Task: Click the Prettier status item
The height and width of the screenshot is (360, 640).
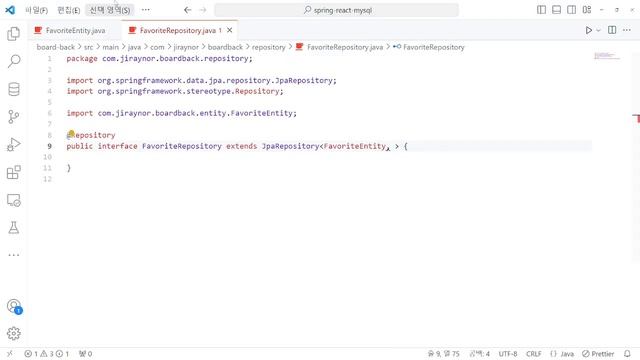Action: click(598, 354)
